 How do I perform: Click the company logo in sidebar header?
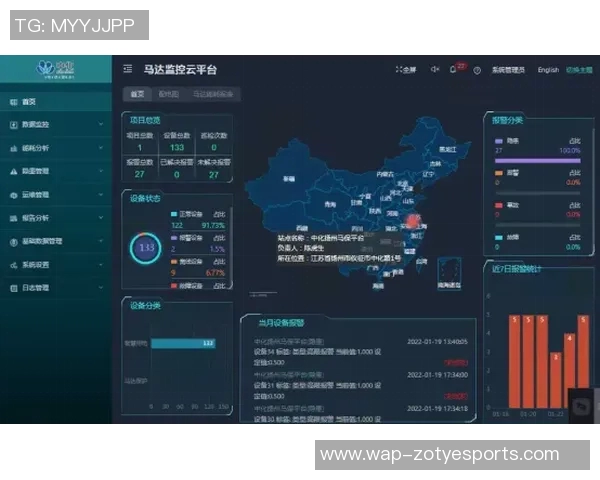(x=55, y=69)
